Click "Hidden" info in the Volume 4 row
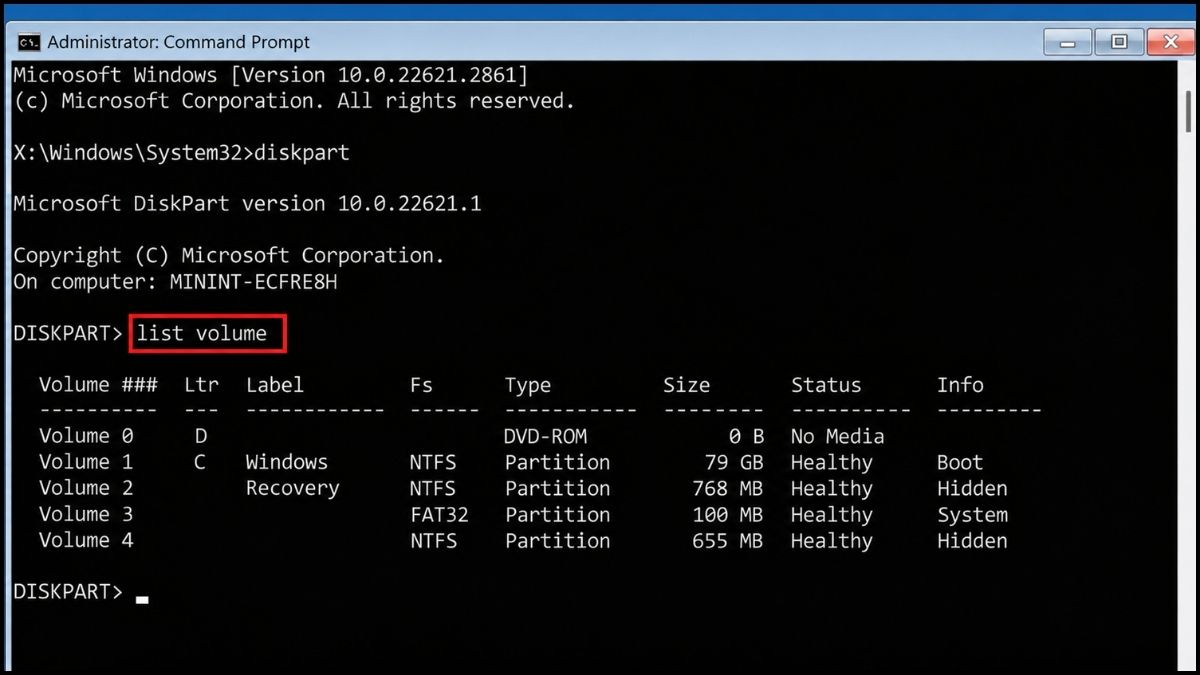This screenshot has height=675, width=1200. pos(972,540)
